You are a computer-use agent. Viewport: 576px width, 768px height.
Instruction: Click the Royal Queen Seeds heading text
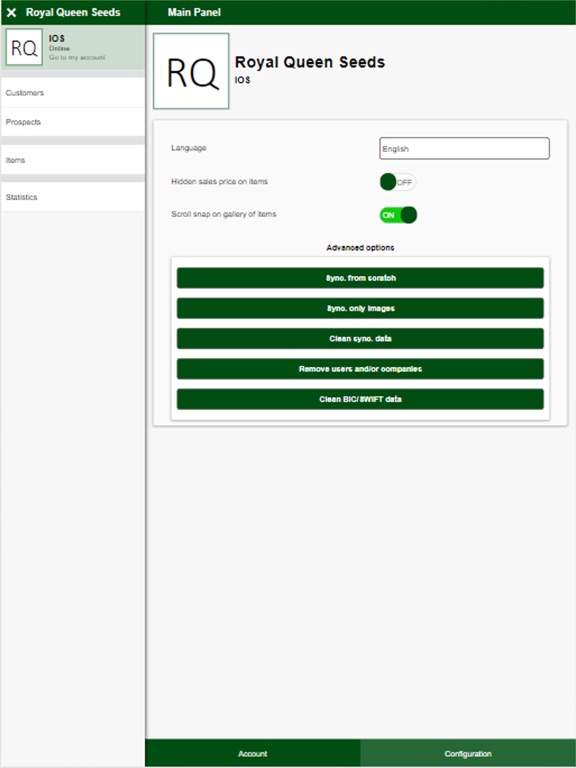(310, 62)
